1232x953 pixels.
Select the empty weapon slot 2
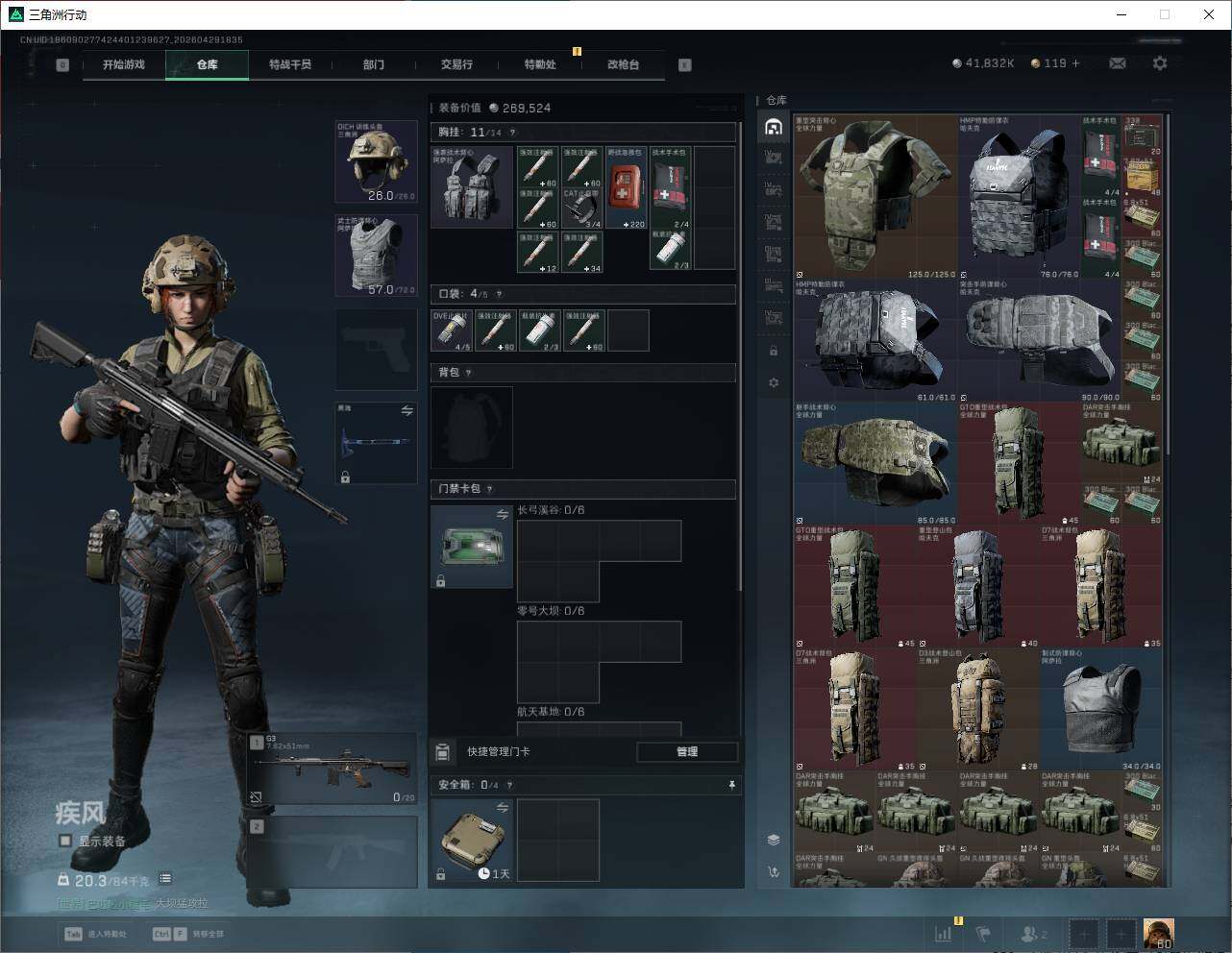coord(333,852)
